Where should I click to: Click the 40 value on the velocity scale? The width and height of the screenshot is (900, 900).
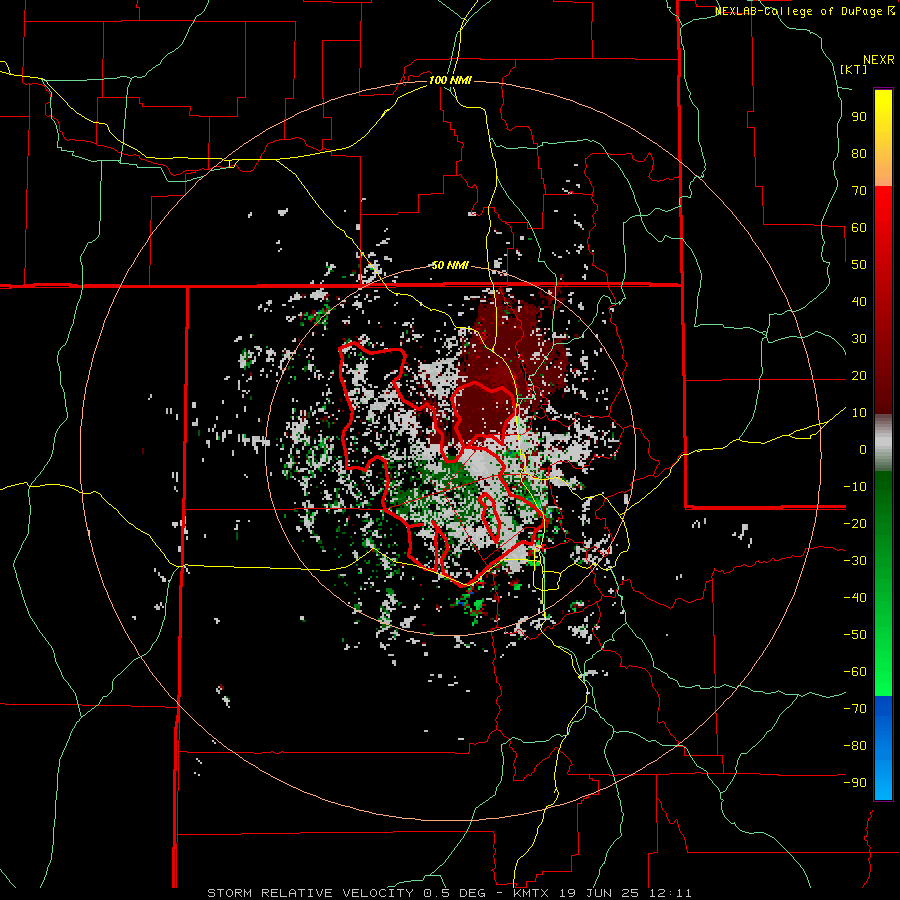point(859,301)
